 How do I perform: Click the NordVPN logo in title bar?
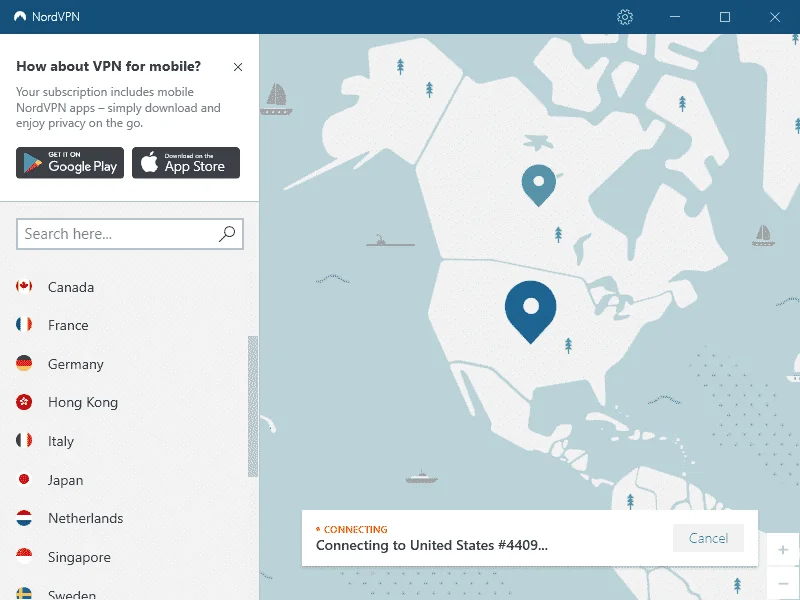pos(20,16)
